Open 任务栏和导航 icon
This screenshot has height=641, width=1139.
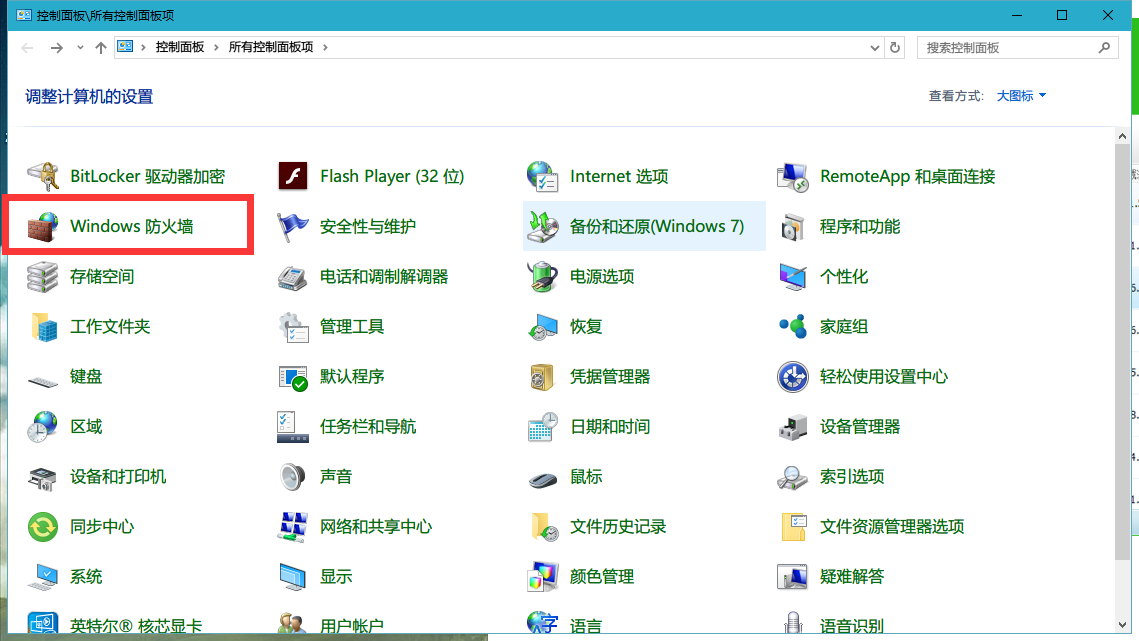[293, 427]
